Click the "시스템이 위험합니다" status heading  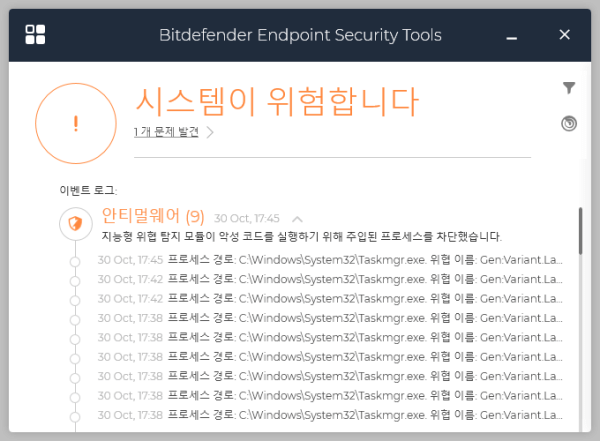click(x=276, y=99)
